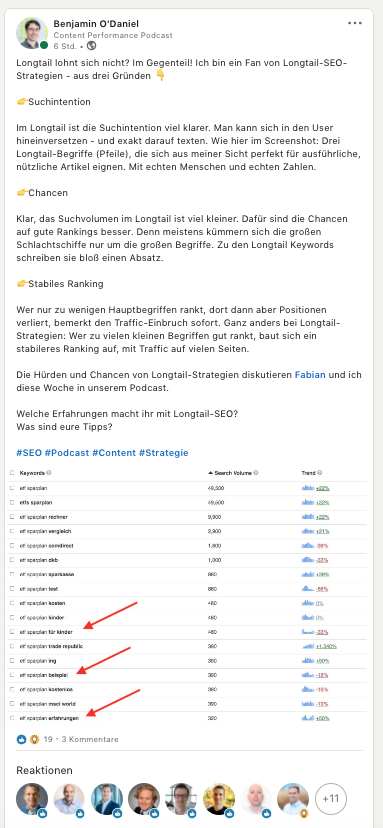
Task: Select the 'etf sparplan erfahrungen' checkbox
Action: [12, 718]
